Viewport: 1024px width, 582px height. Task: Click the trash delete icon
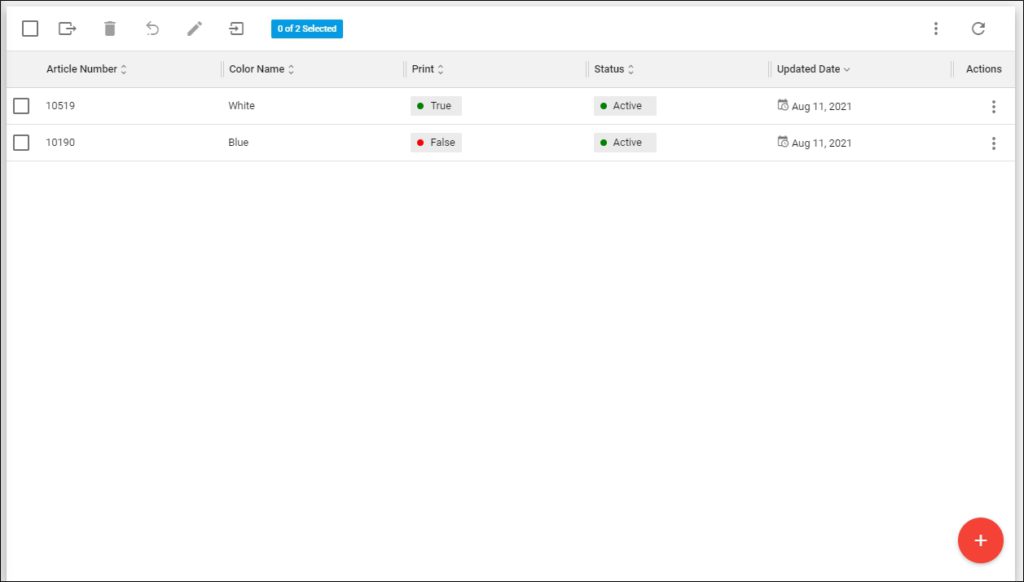(110, 29)
